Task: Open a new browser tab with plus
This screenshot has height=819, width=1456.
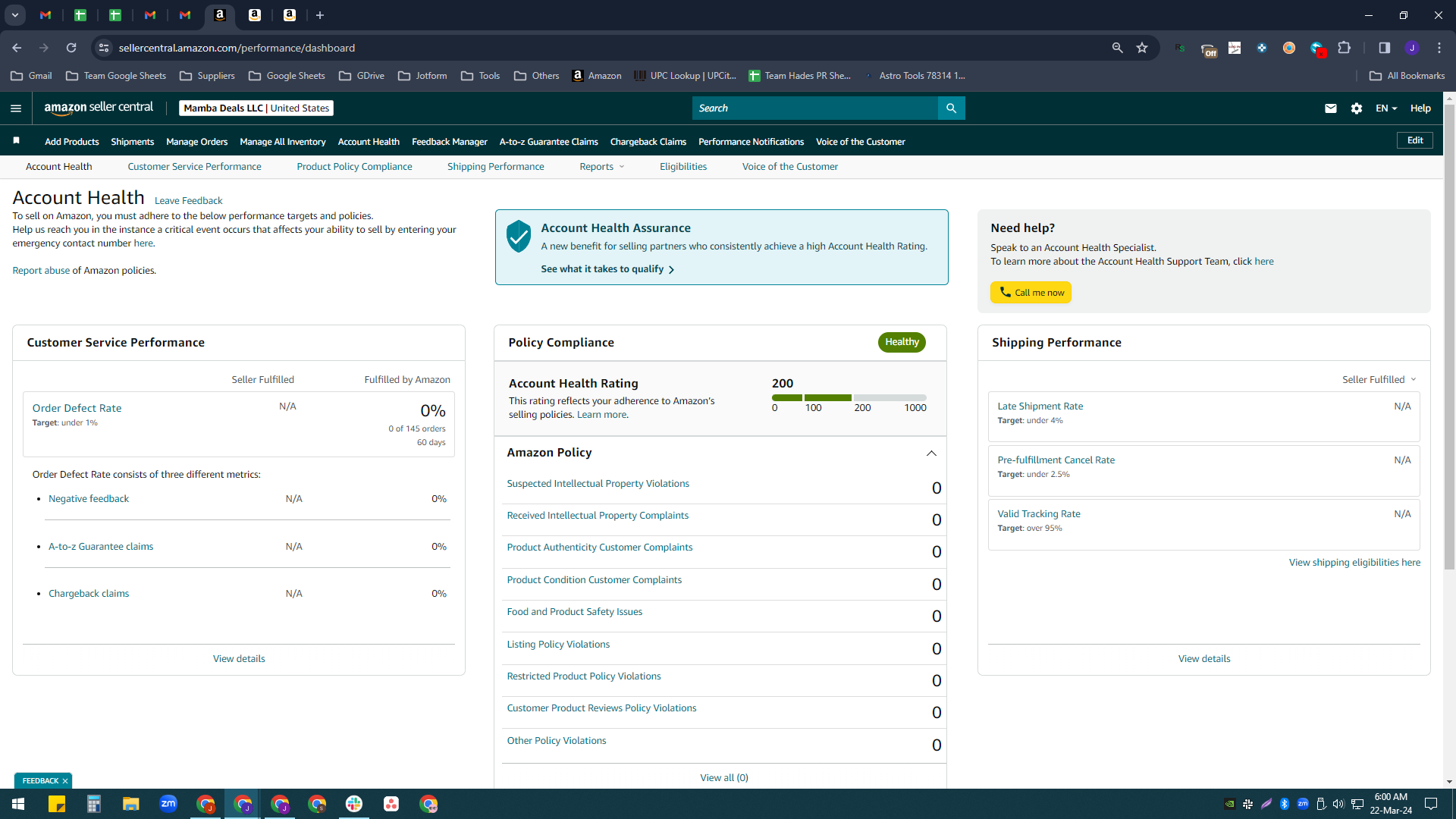Action: [320, 15]
